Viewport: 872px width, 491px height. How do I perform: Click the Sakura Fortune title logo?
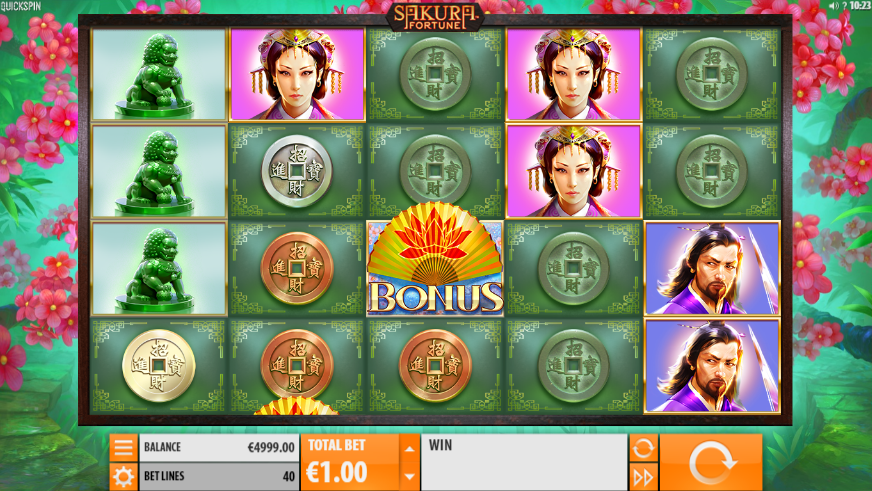435,17
